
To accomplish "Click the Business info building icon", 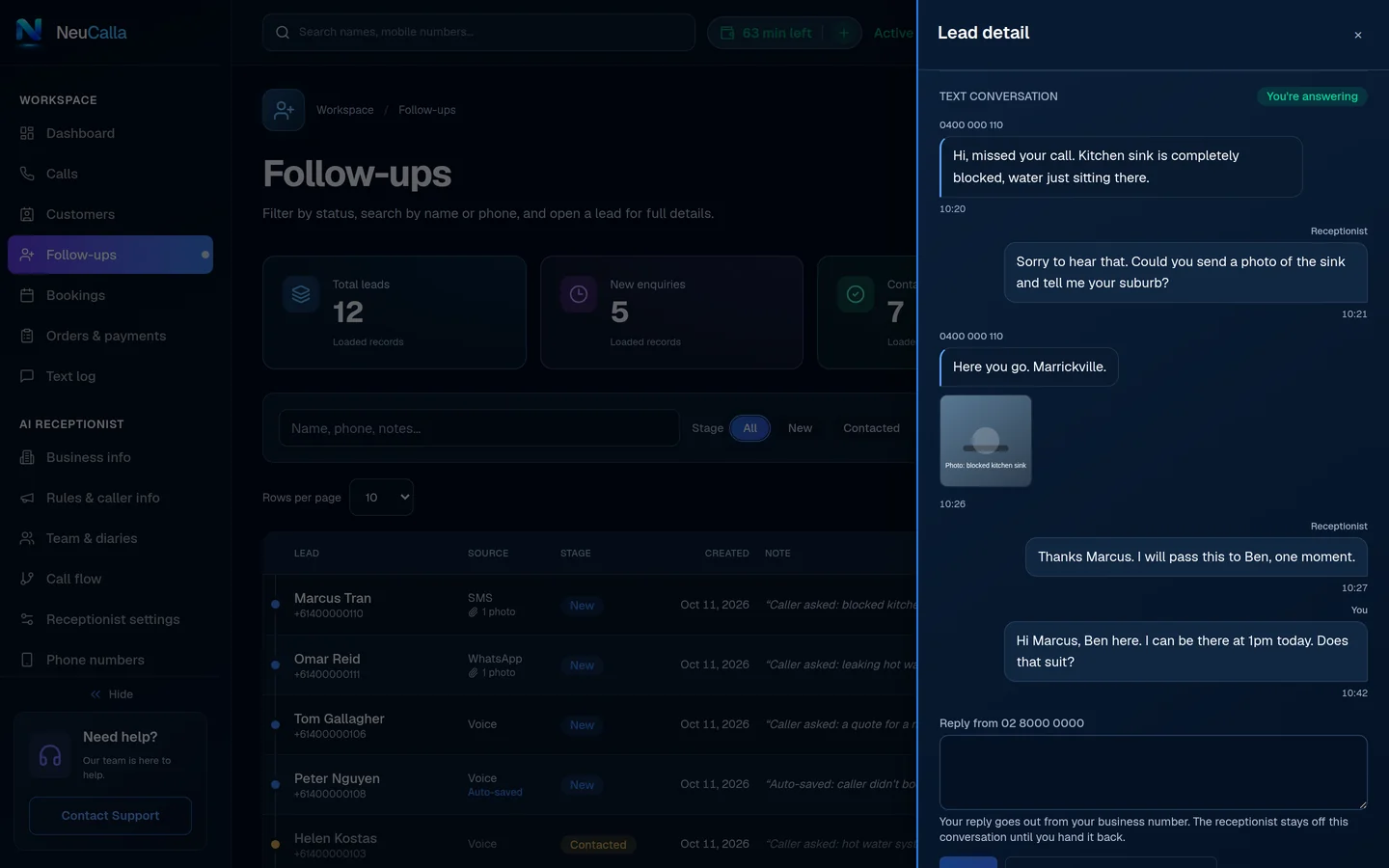I will [27, 457].
